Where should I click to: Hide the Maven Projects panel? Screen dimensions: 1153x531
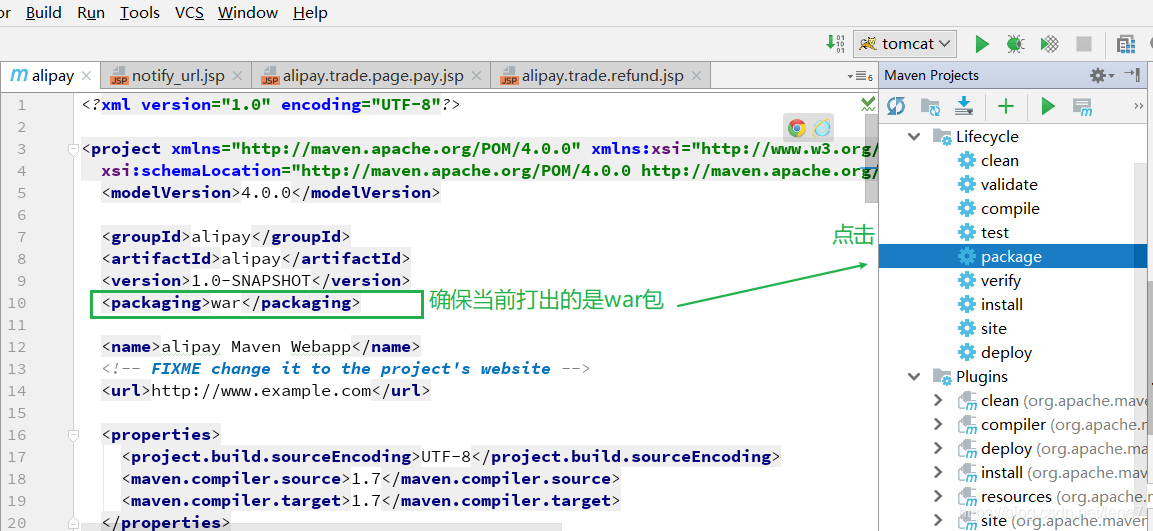(x=1132, y=75)
